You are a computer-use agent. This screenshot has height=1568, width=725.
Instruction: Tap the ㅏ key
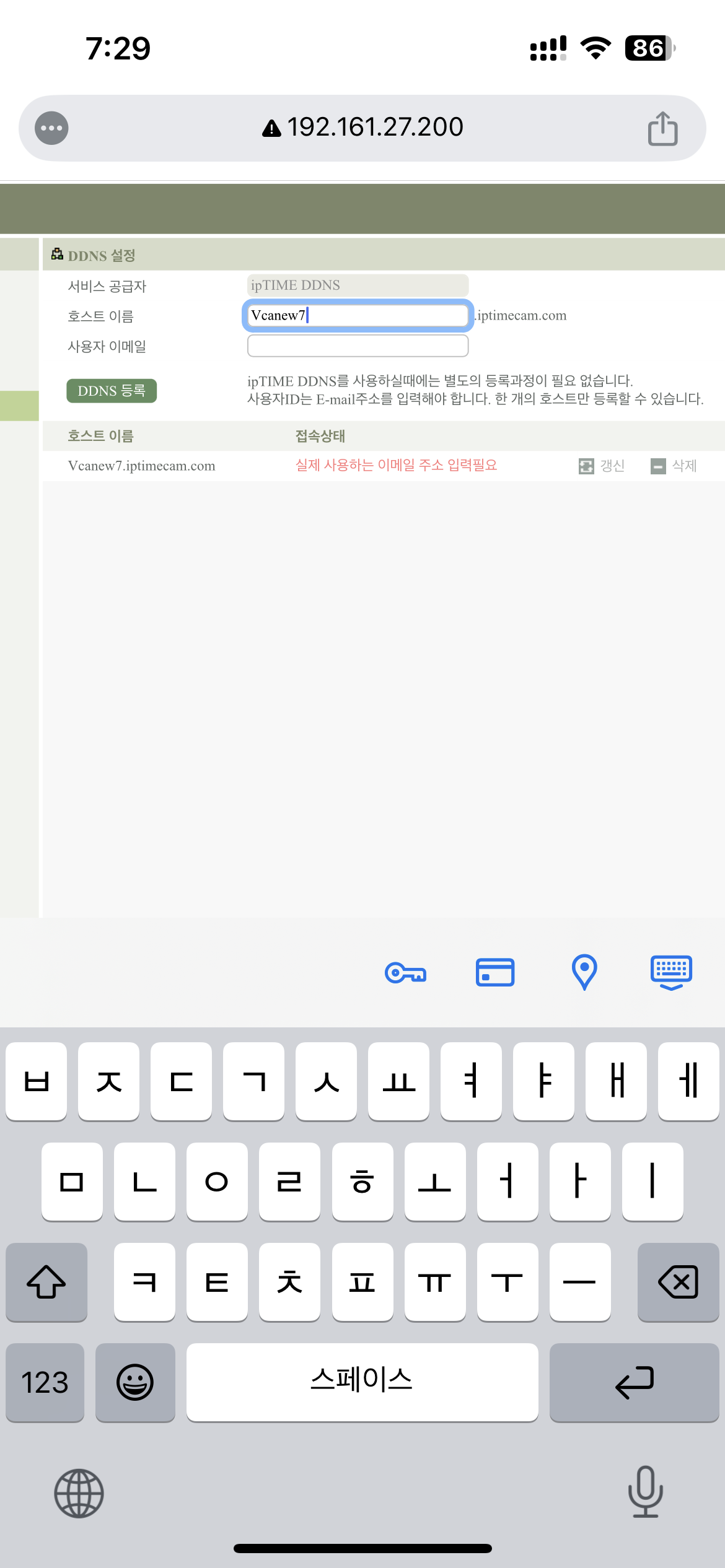tap(580, 1182)
